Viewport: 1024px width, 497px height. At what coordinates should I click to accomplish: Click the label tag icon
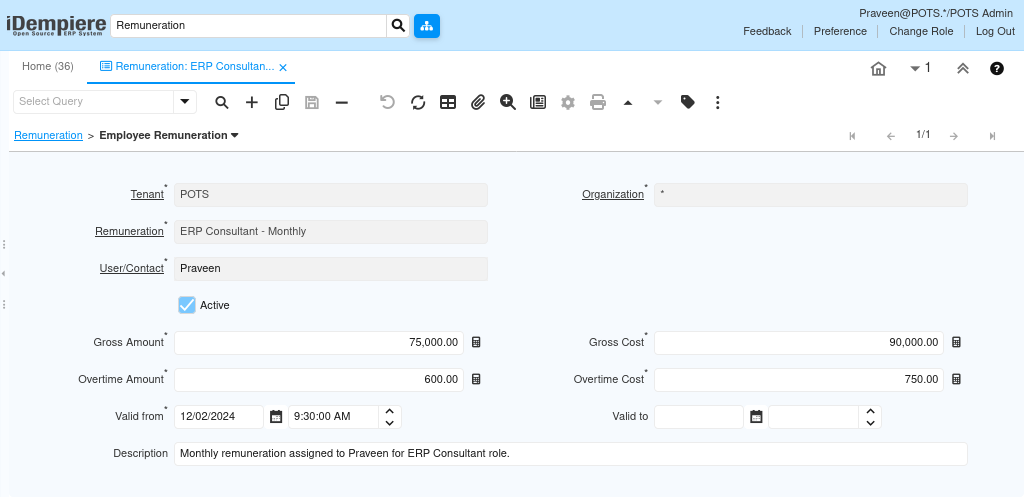coord(688,103)
